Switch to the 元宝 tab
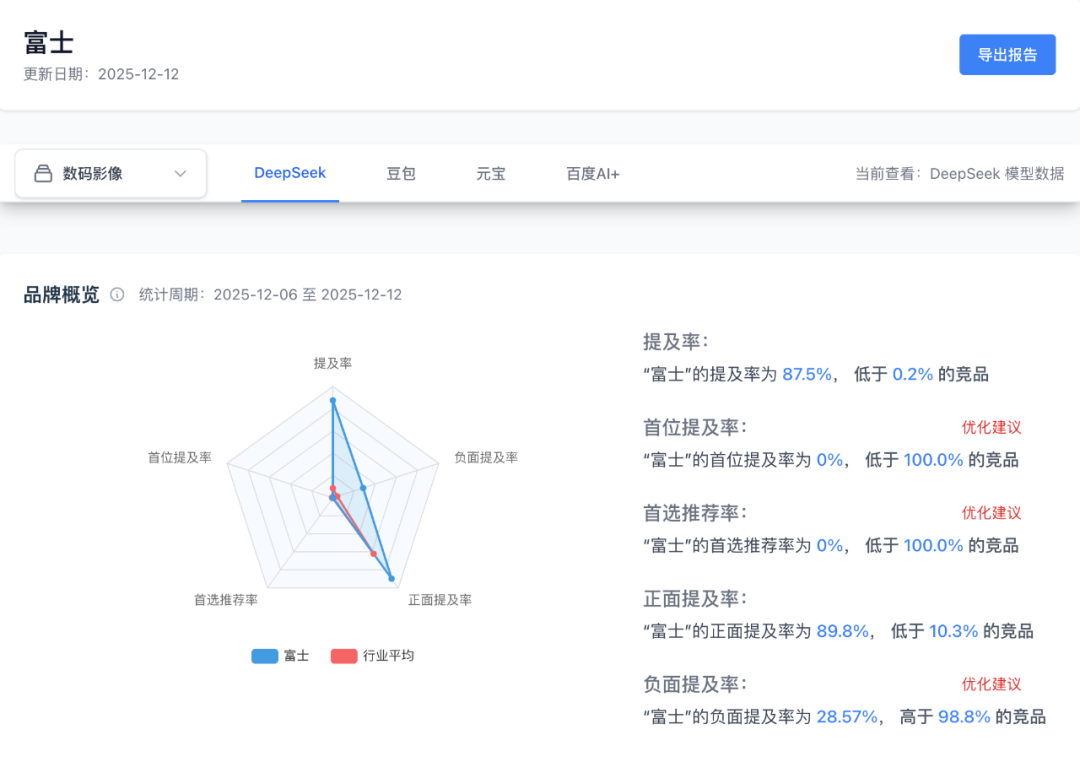Image resolution: width=1080 pixels, height=762 pixels. 491,174
